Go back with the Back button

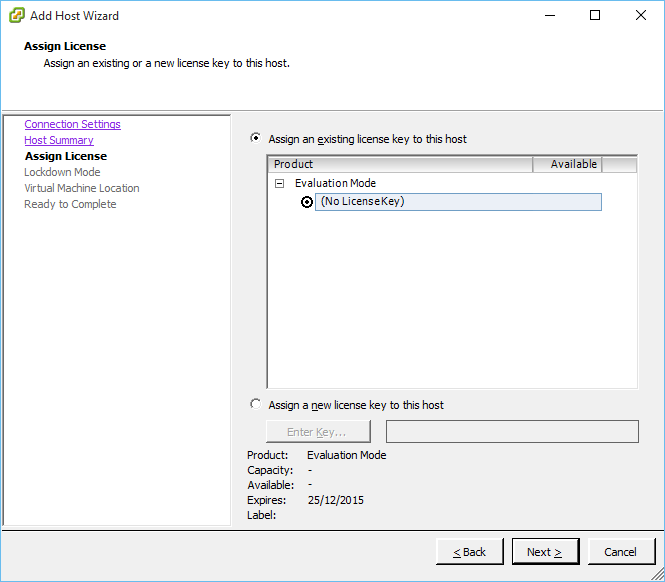(x=469, y=552)
